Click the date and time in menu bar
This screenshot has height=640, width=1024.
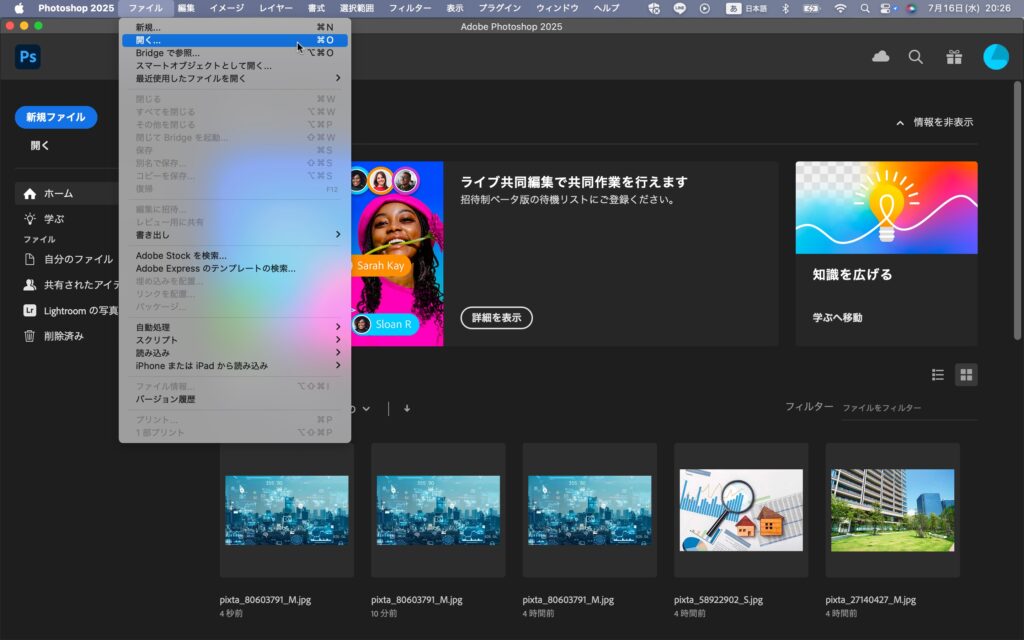[969, 8]
